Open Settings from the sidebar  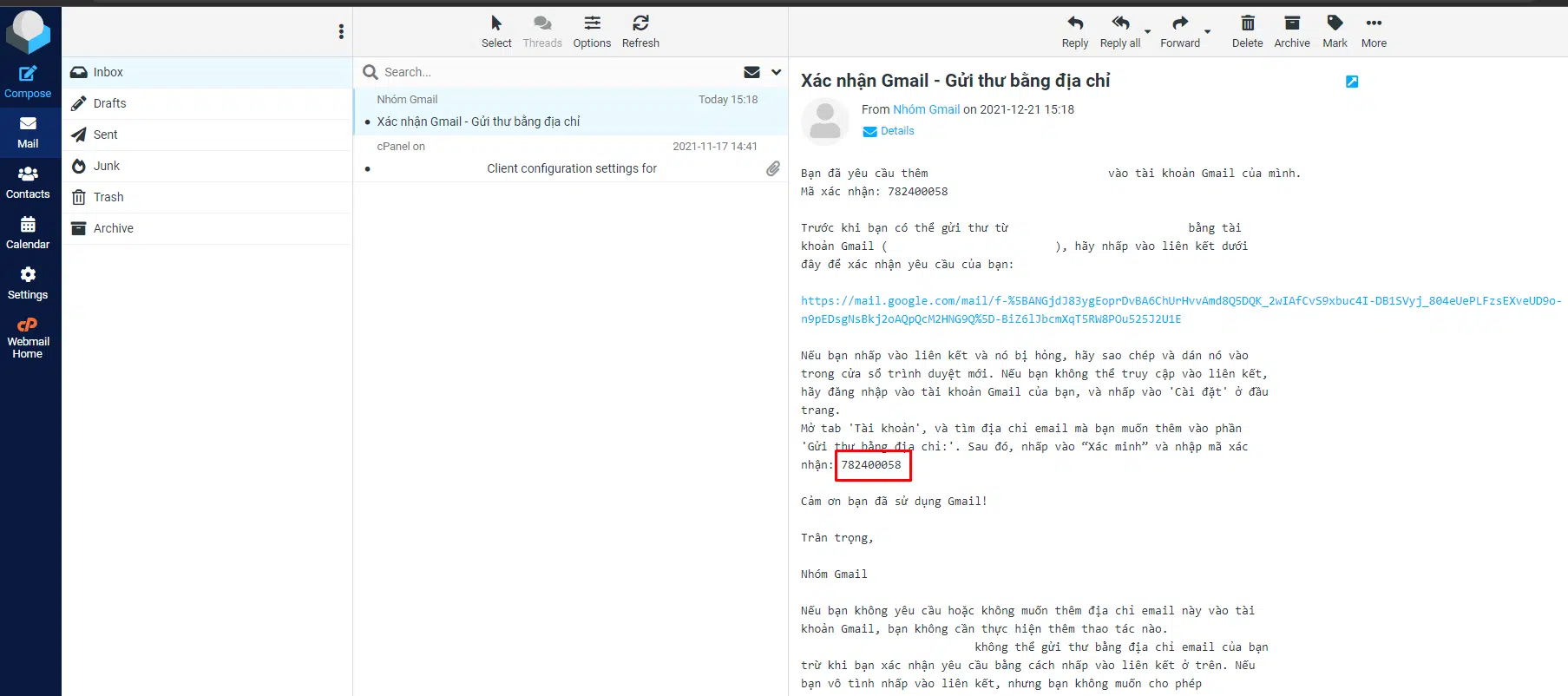click(28, 284)
